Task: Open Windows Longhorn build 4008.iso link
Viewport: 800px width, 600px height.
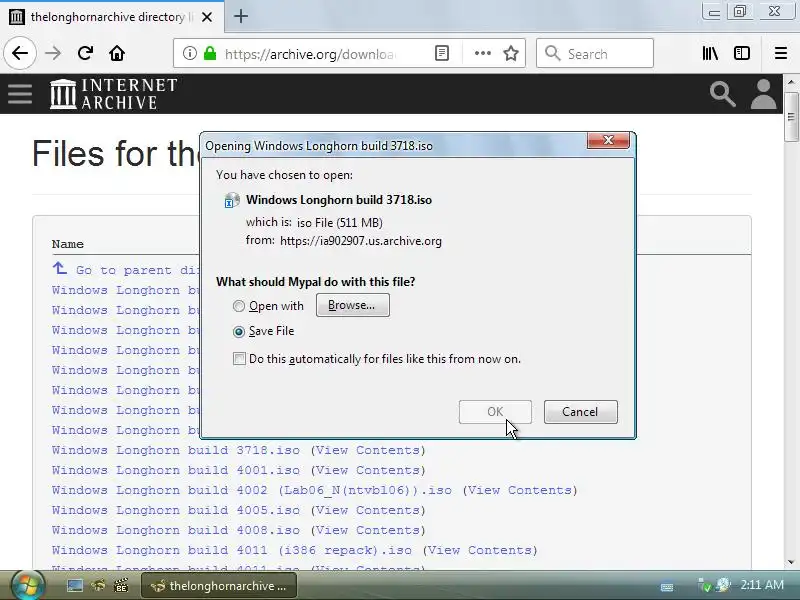Action: (x=176, y=530)
